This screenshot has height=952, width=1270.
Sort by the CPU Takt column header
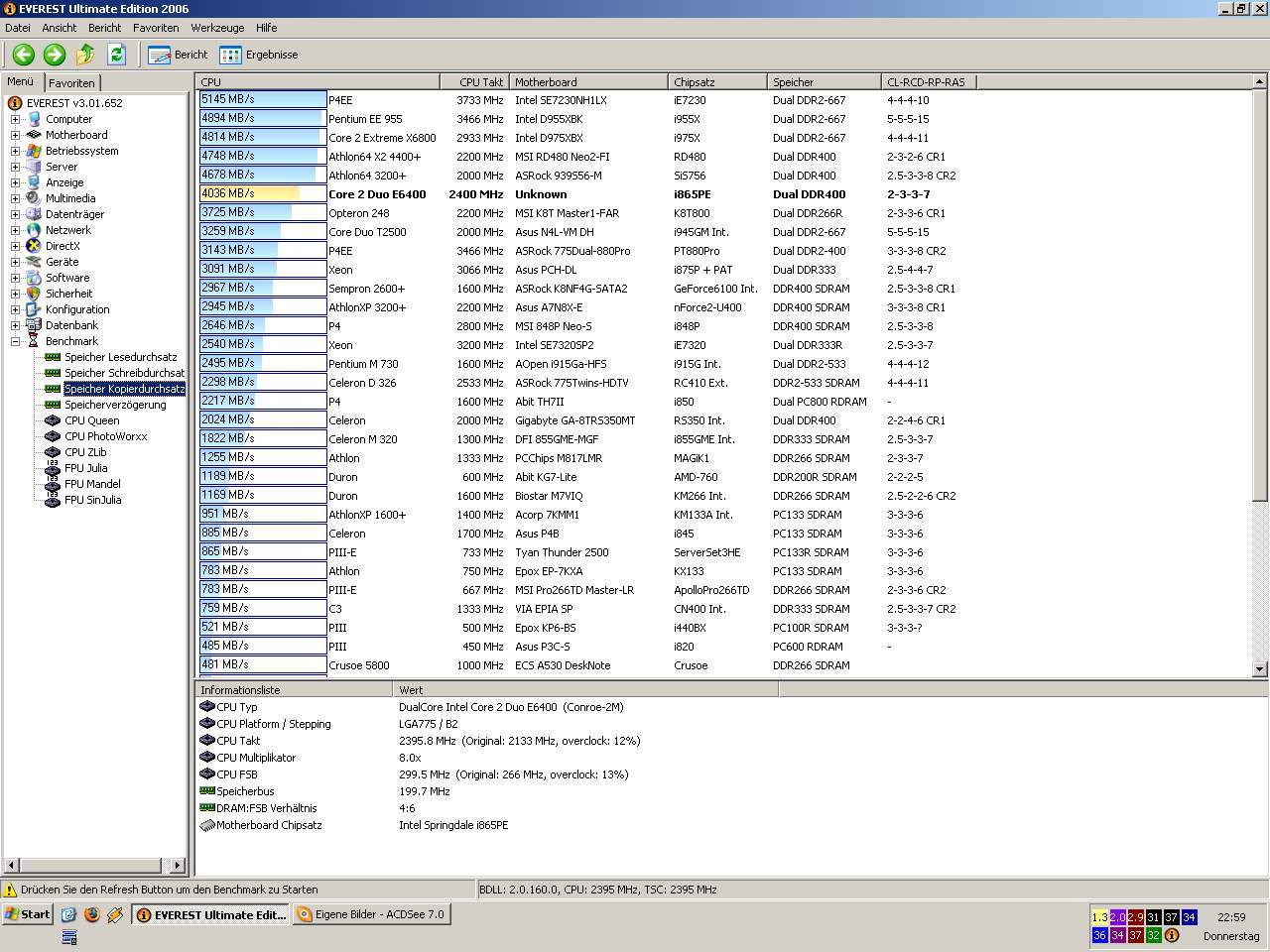[475, 82]
